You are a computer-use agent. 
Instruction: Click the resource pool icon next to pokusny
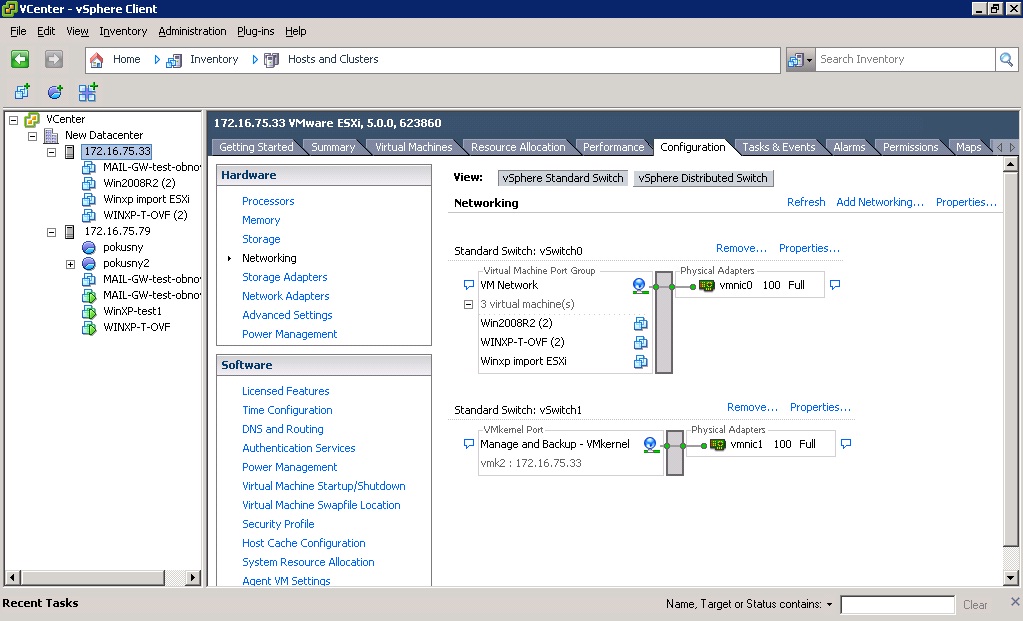[89, 247]
